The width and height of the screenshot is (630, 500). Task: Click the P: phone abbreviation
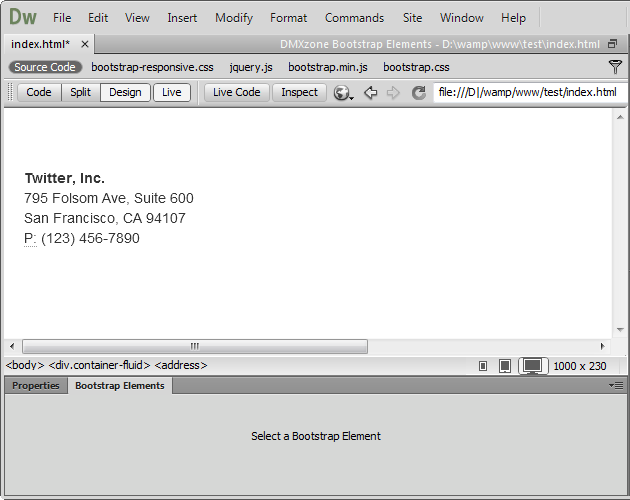[30, 239]
